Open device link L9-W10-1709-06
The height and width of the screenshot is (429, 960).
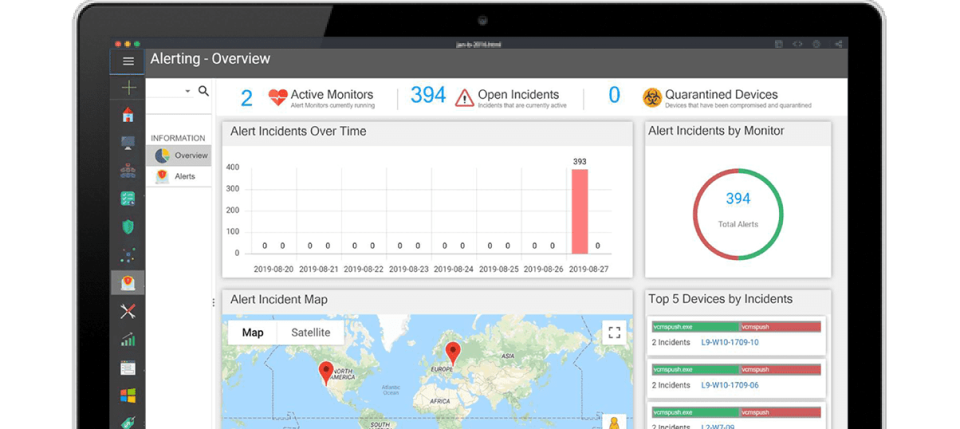tap(730, 385)
